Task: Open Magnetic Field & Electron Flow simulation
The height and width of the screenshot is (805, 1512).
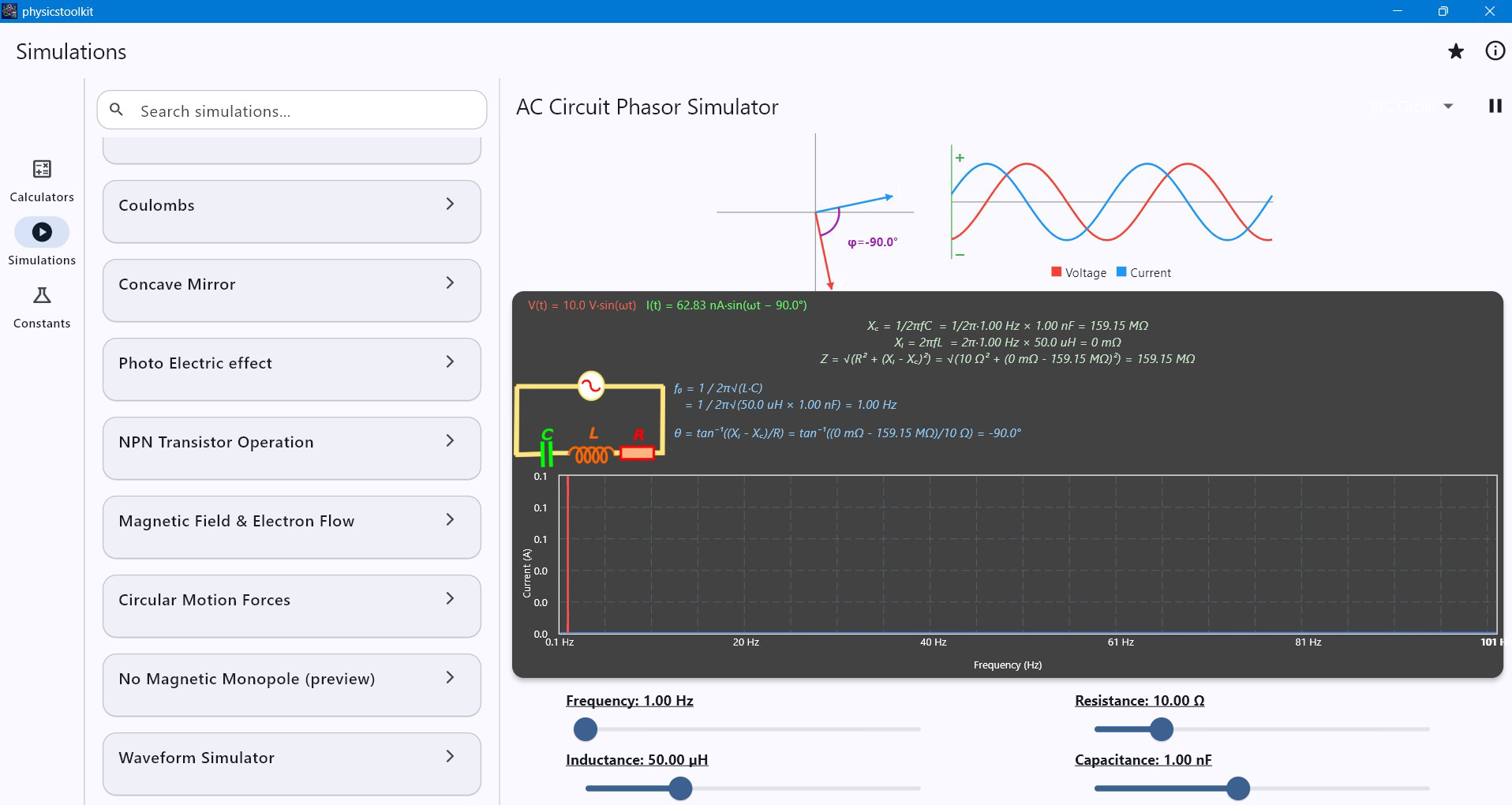Action: tap(292, 527)
